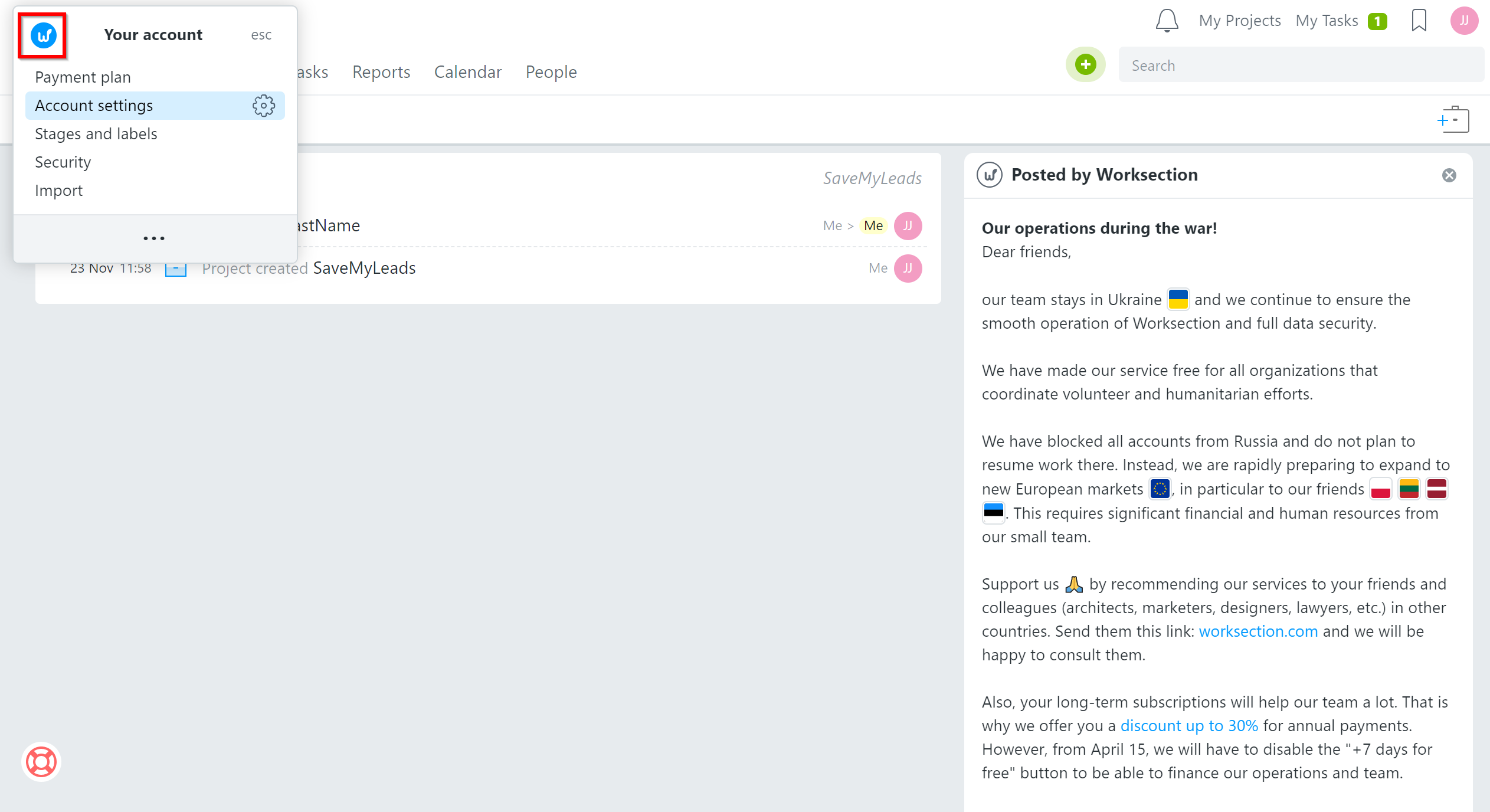1490x812 pixels.
Task: Click the Worksection logo in account menu
Action: 43,35
